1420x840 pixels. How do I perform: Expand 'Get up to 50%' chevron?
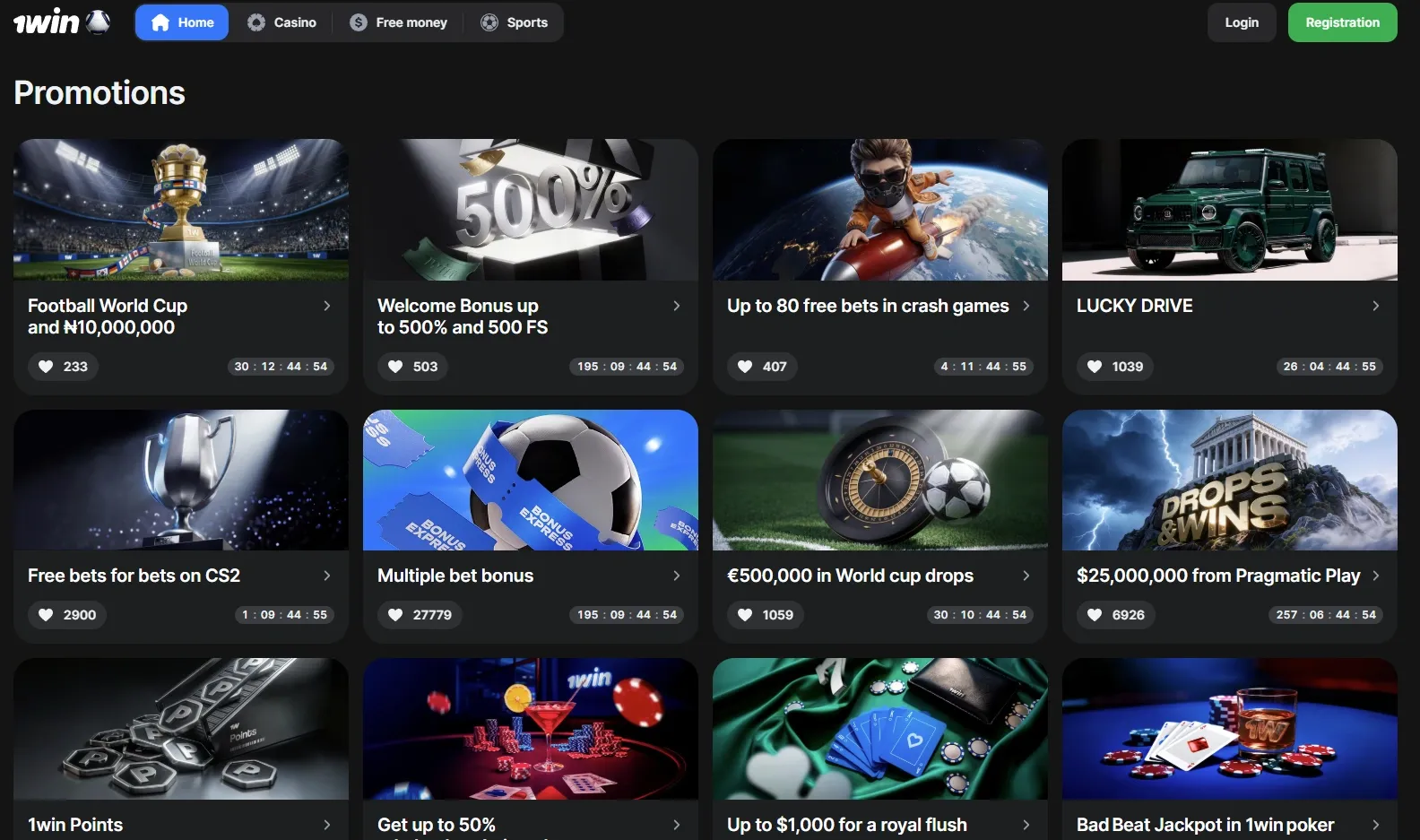click(677, 825)
